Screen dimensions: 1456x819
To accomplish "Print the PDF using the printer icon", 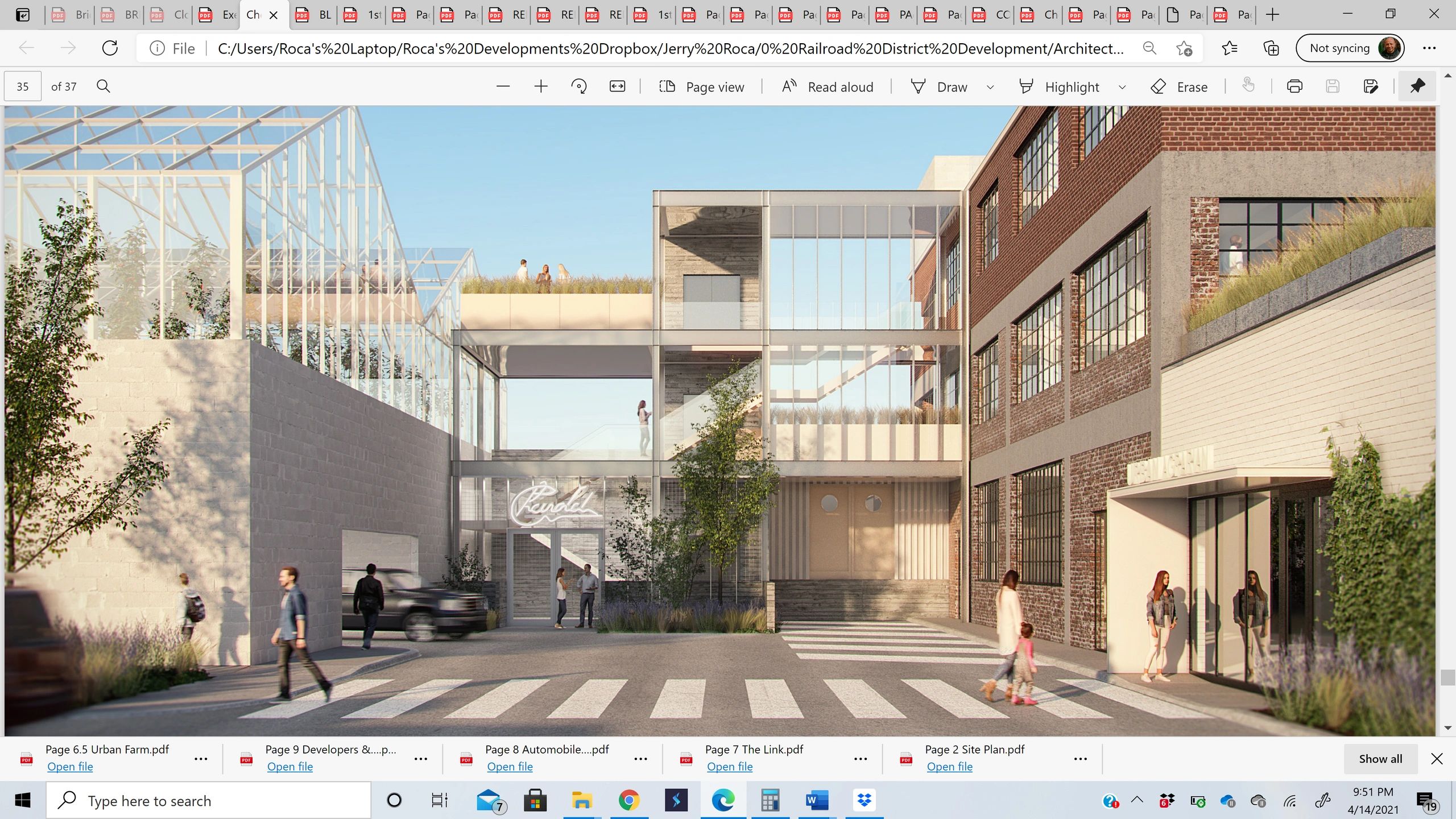I will 1294,86.
